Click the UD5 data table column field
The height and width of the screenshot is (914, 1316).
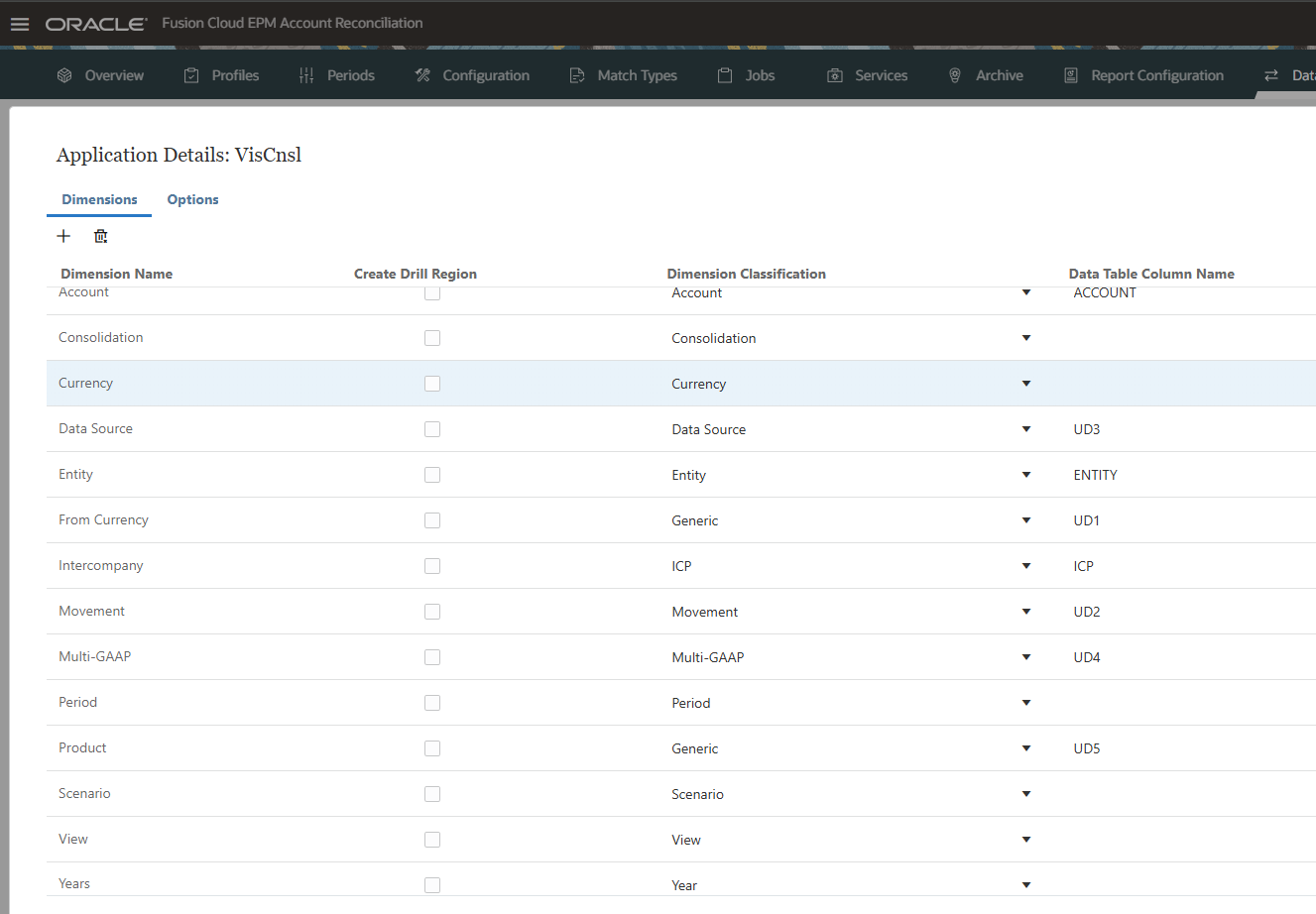(1087, 748)
